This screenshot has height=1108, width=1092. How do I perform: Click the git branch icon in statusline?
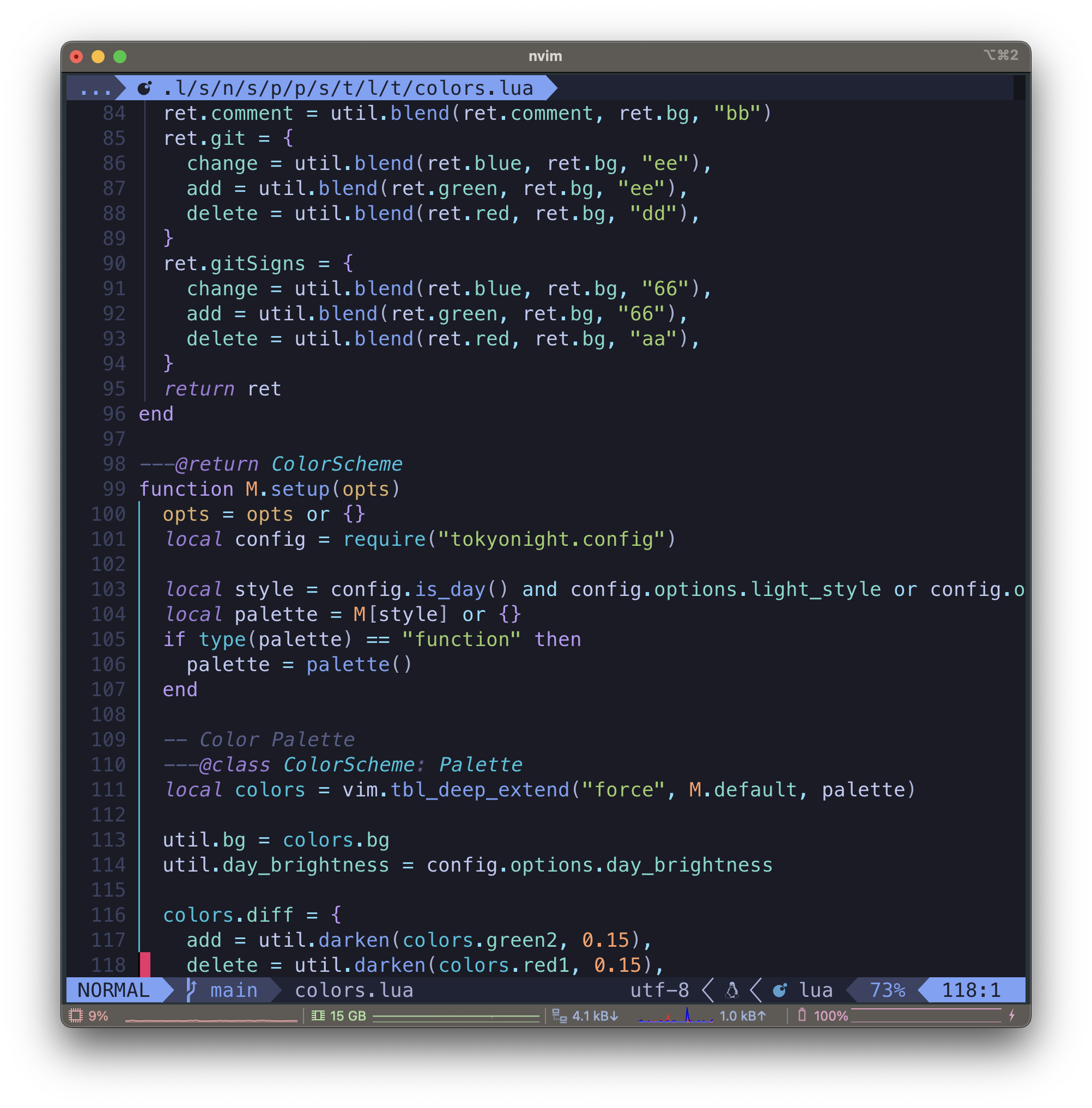tap(192, 990)
